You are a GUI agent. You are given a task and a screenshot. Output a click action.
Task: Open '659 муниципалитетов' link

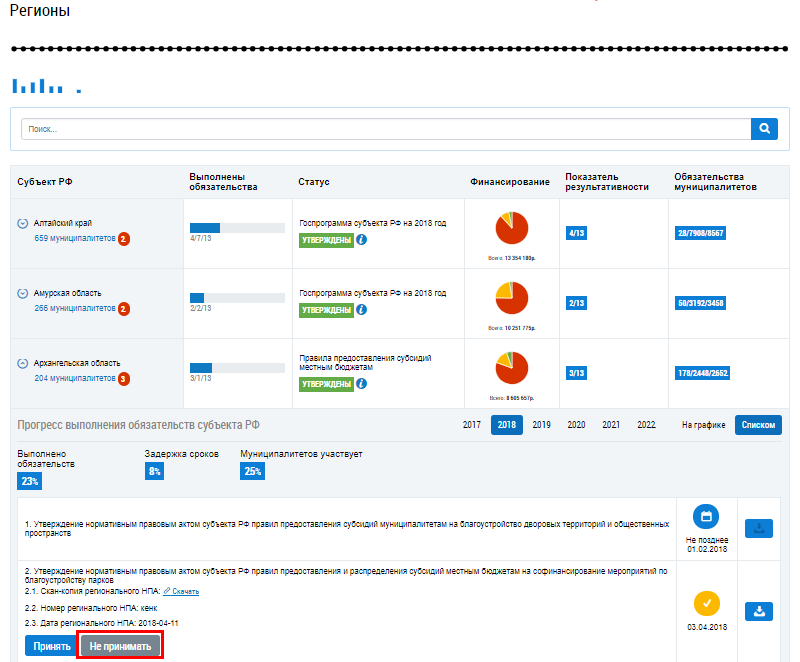75,239
